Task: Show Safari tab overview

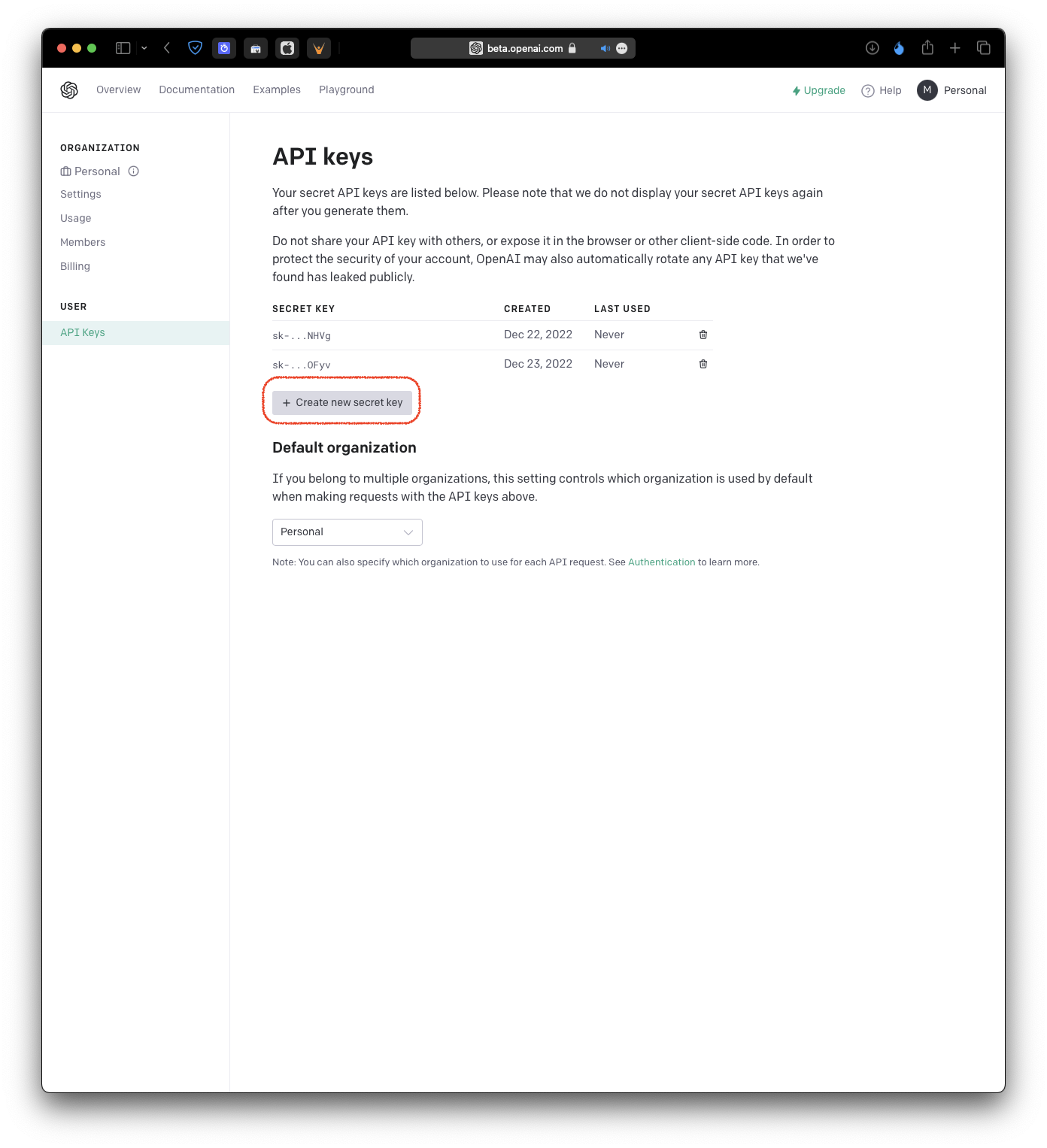Action: pos(984,48)
